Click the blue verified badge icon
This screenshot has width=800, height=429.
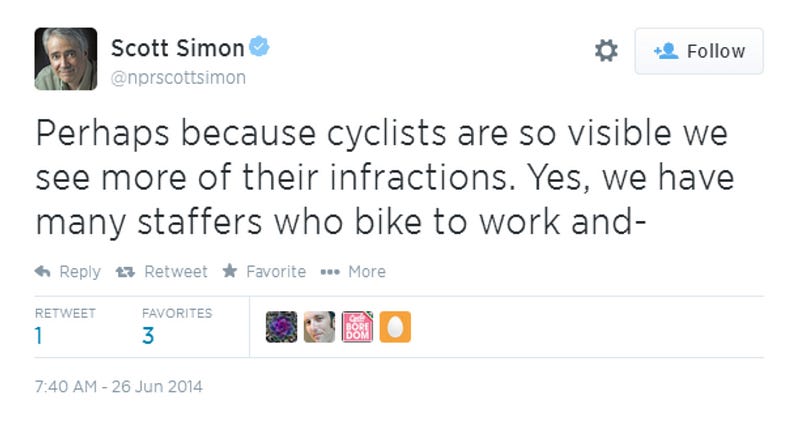pos(259,46)
